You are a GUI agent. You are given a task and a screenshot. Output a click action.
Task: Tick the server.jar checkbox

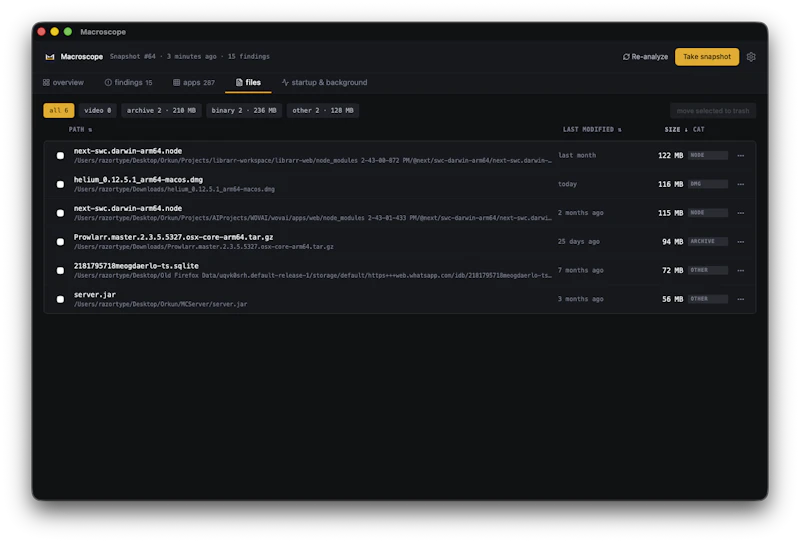click(x=60, y=299)
